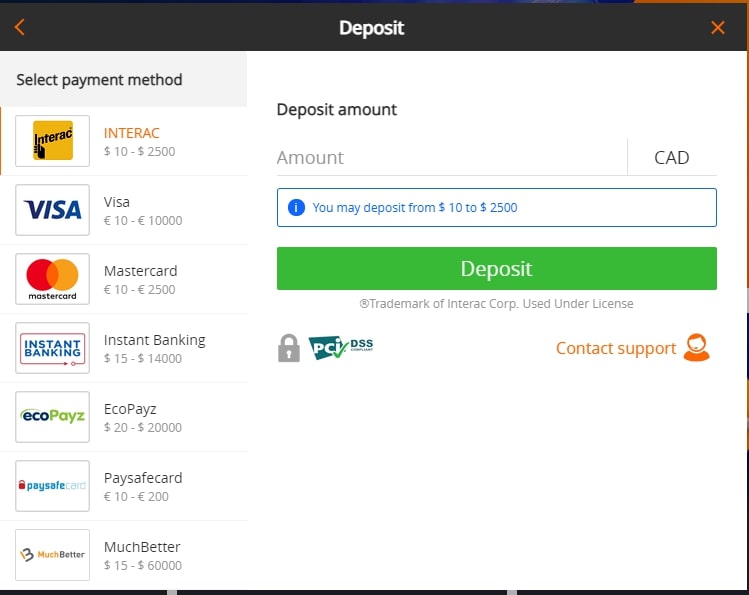The width and height of the screenshot is (749, 595).
Task: Click Mastercard limit € 10 - € 2500
Action: (x=139, y=289)
